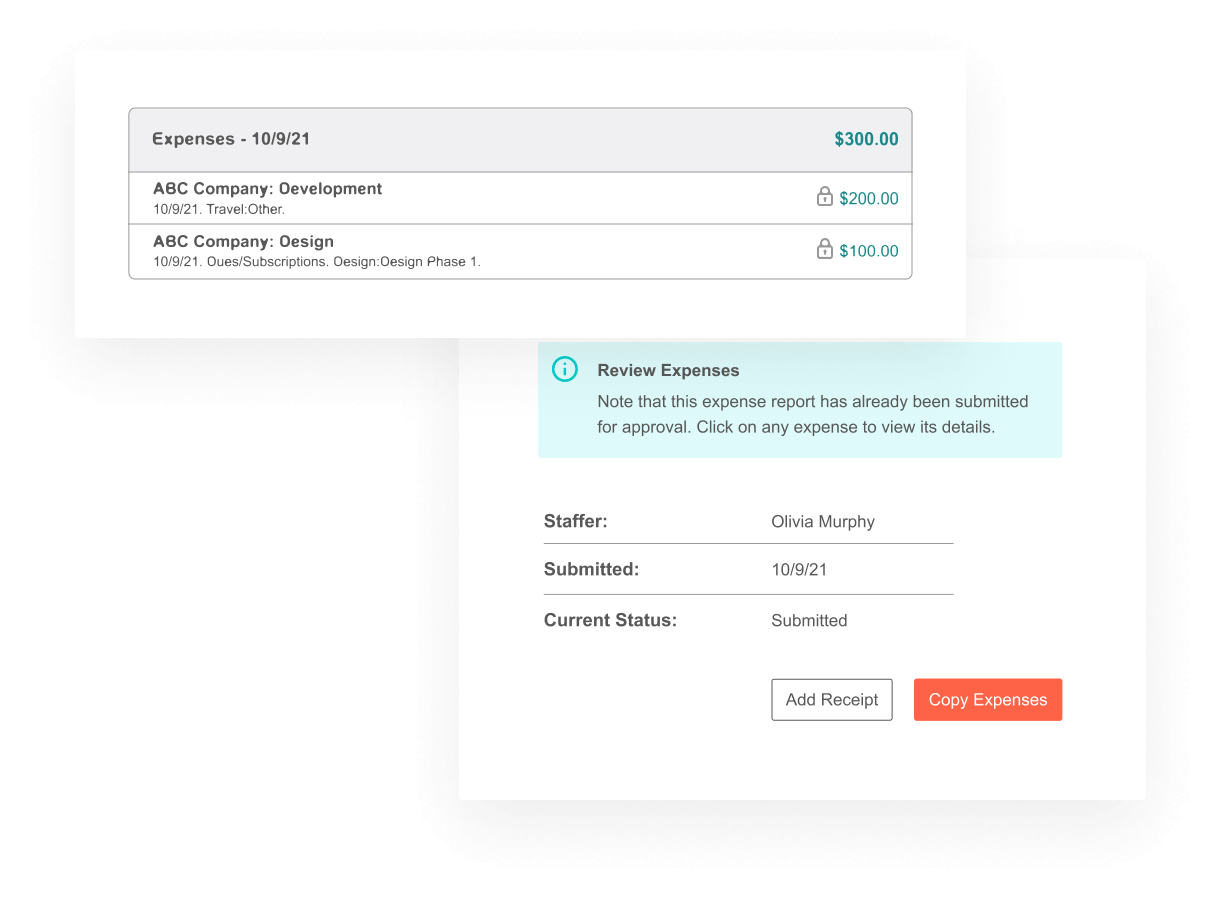Screen dimensions: 1220x899
Task: Open the ABC Company: Development expense row
Action: tap(520, 198)
